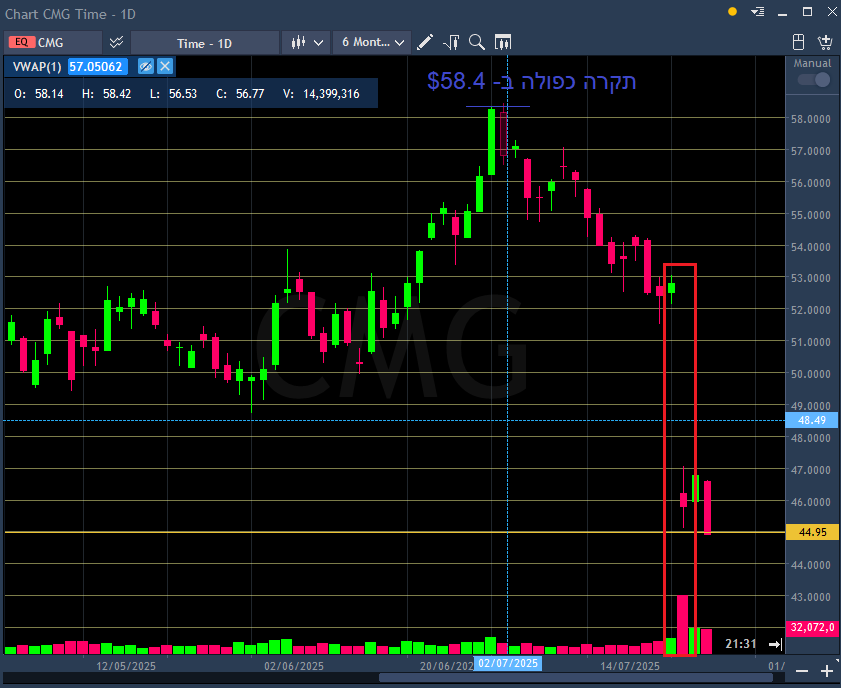Click the CMG symbol field
This screenshot has width=841, height=688.
53,42
